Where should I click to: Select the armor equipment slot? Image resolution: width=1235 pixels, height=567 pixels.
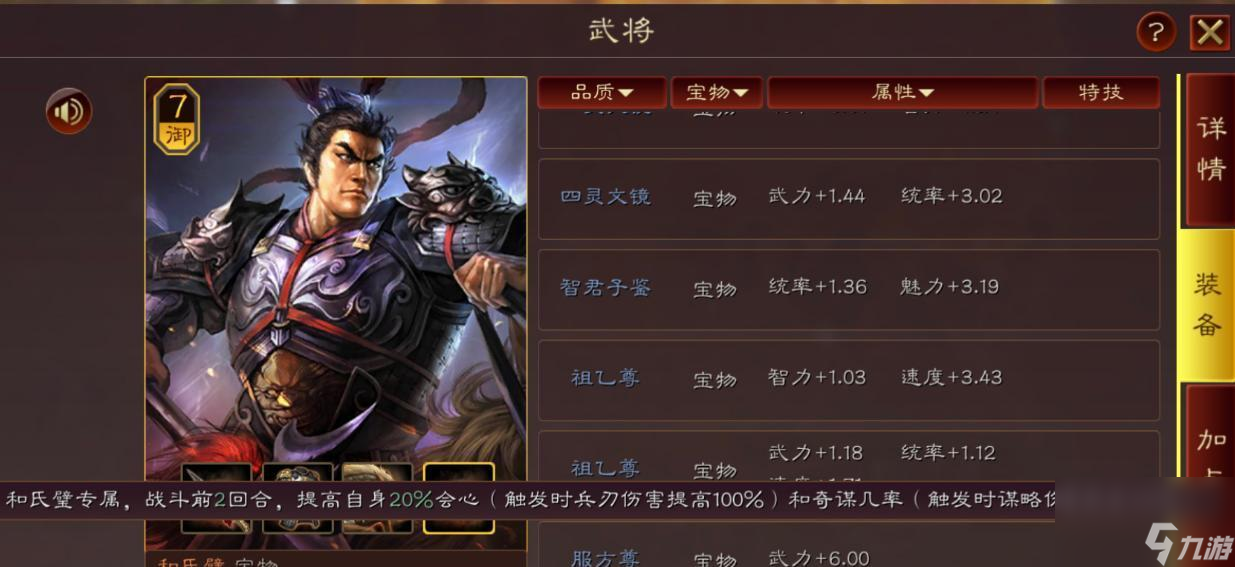(x=298, y=497)
